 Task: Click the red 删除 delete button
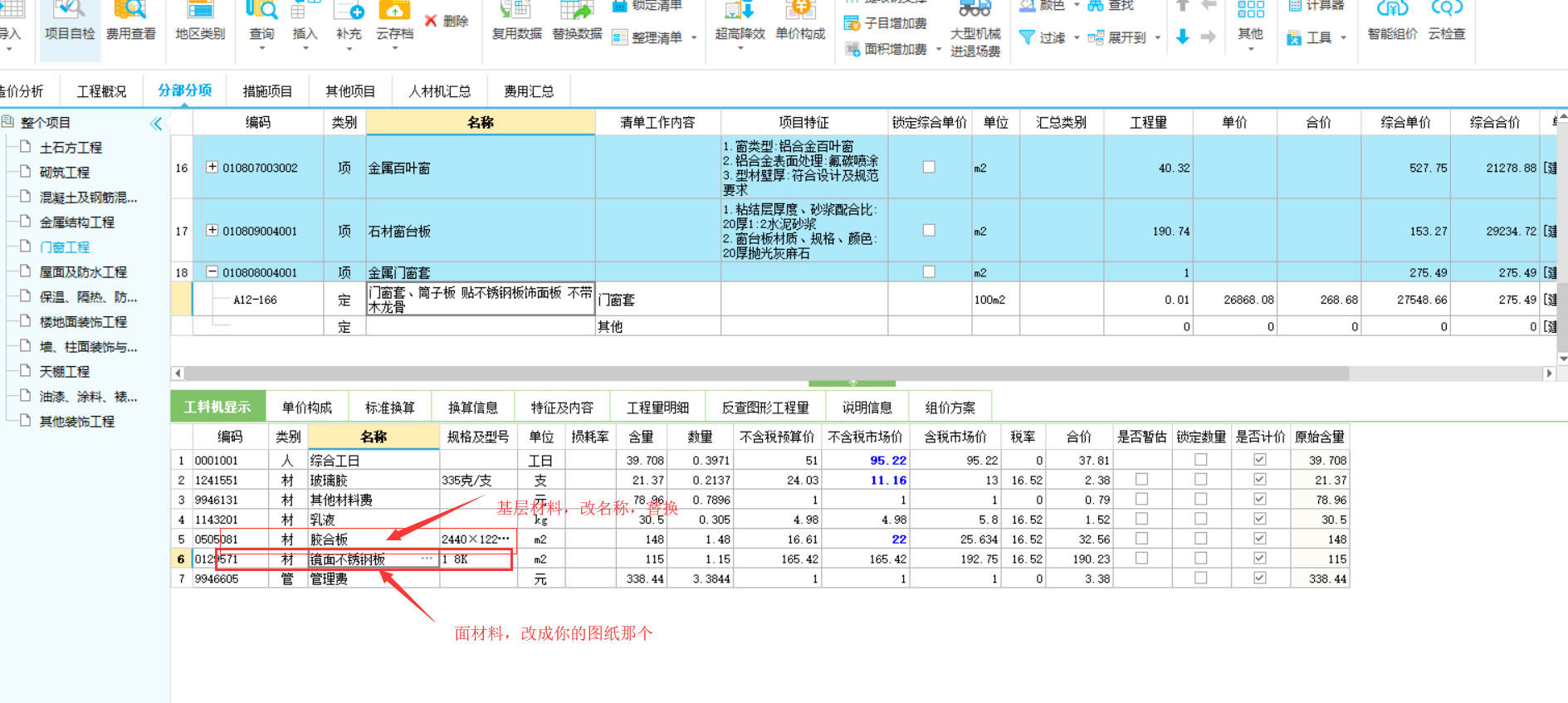447,21
